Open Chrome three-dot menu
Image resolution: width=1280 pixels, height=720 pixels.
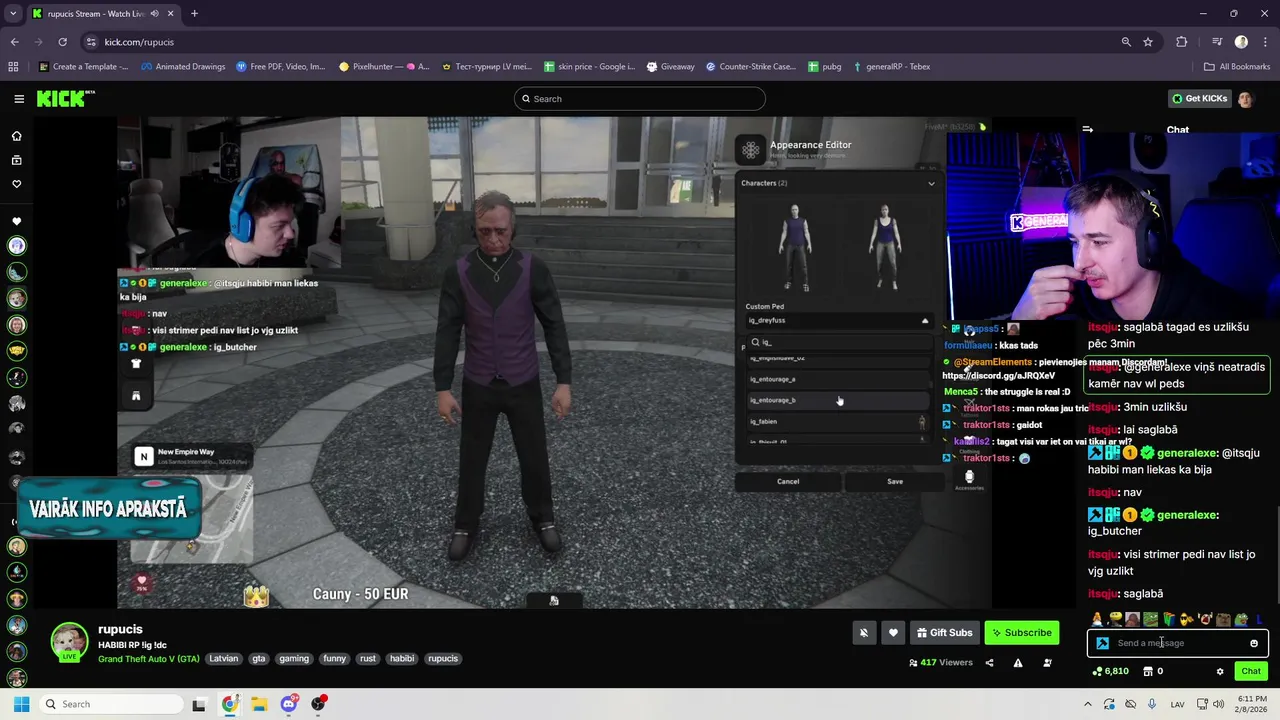(1264, 42)
